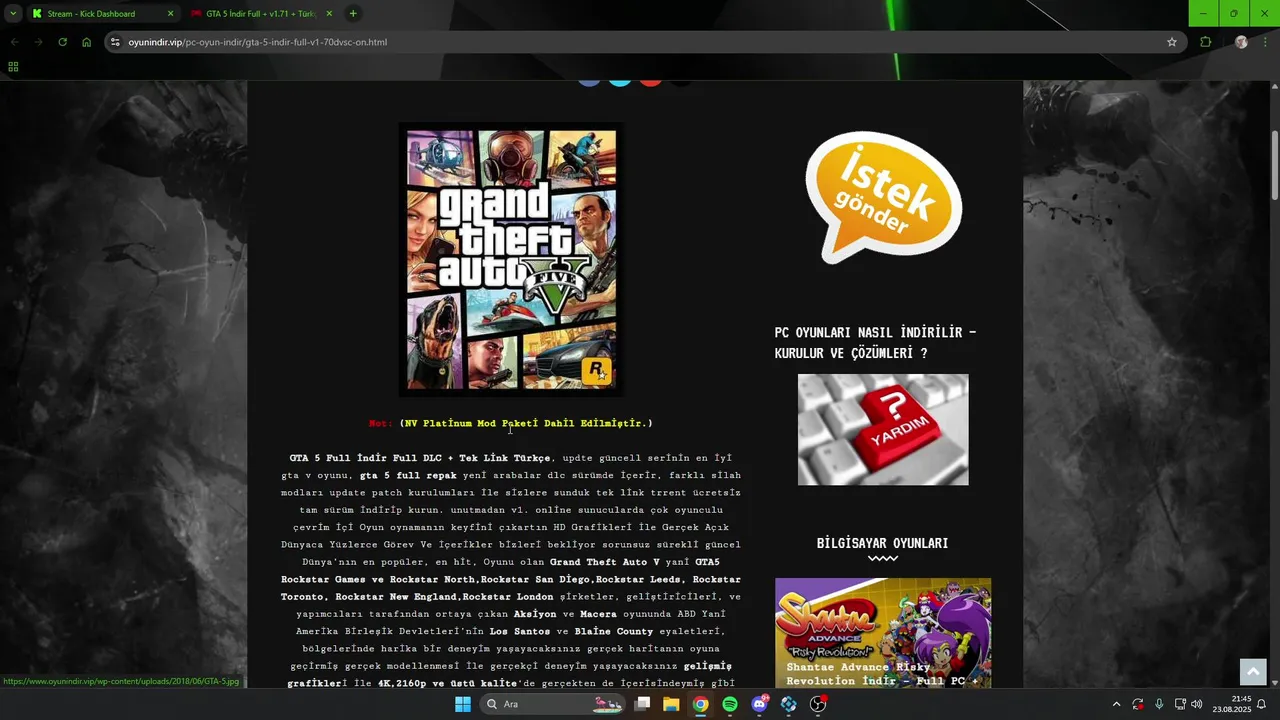Reload the current page
Viewport: 1280px width, 720px height.
[x=62, y=42]
